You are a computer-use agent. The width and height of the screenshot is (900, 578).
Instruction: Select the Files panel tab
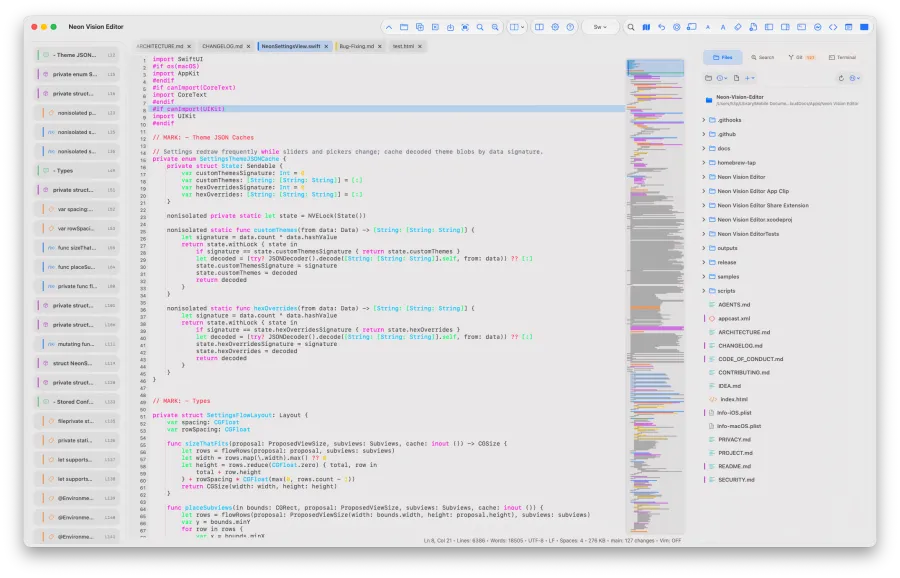(723, 57)
